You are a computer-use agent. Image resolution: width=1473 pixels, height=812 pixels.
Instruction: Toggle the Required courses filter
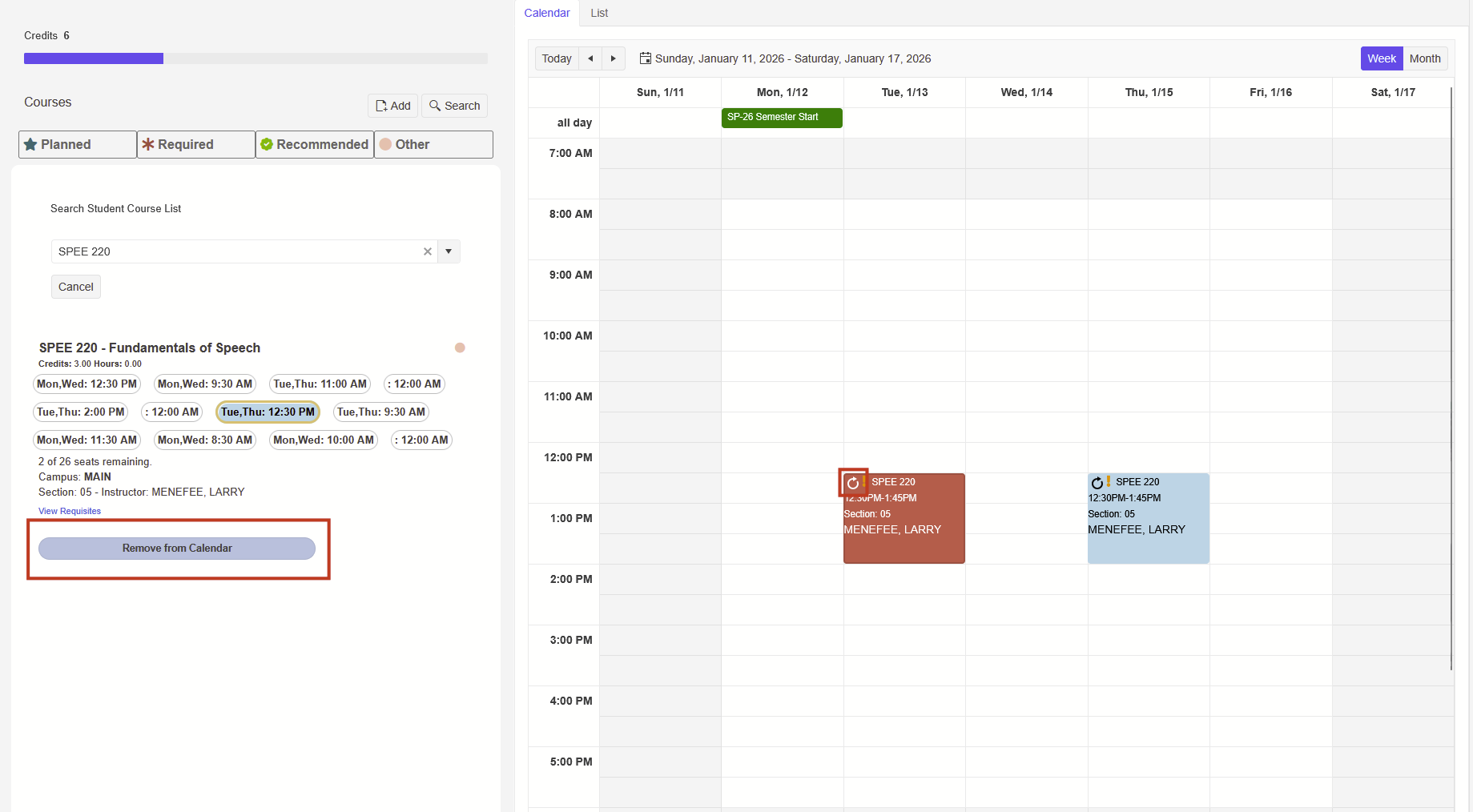(196, 144)
